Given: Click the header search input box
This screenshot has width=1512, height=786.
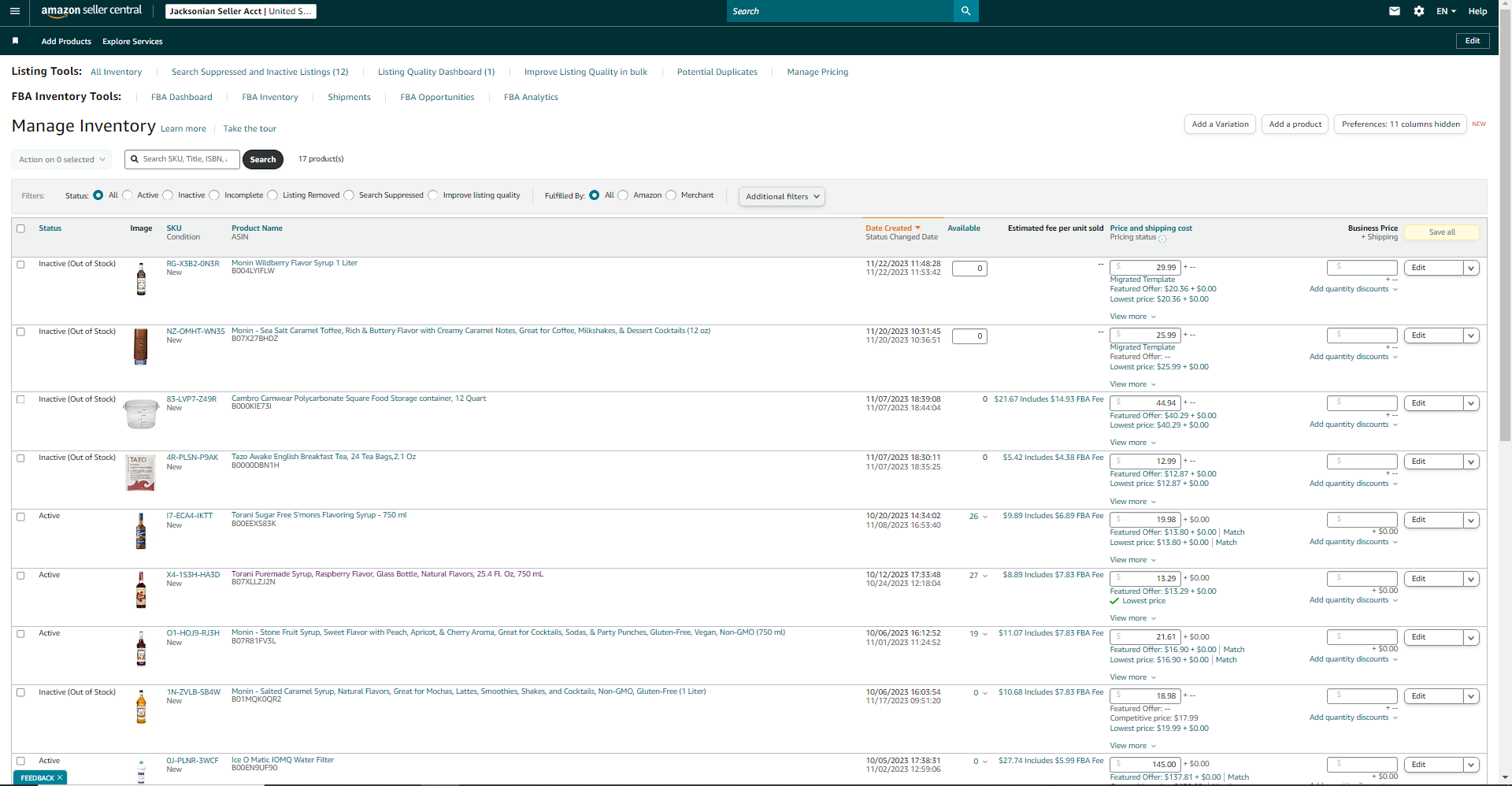Looking at the screenshot, I should point(839,11).
